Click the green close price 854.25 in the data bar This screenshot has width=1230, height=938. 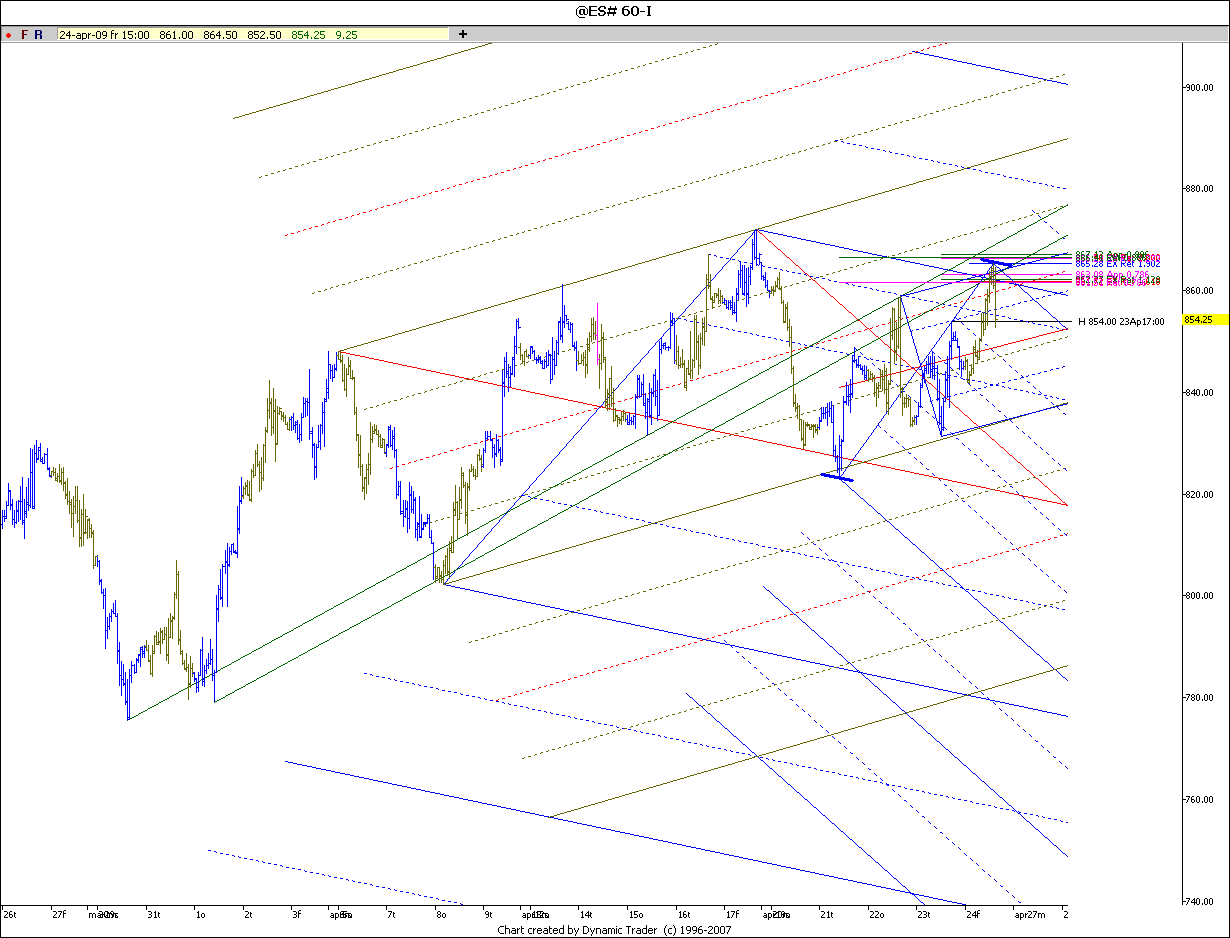pyautogui.click(x=308, y=34)
